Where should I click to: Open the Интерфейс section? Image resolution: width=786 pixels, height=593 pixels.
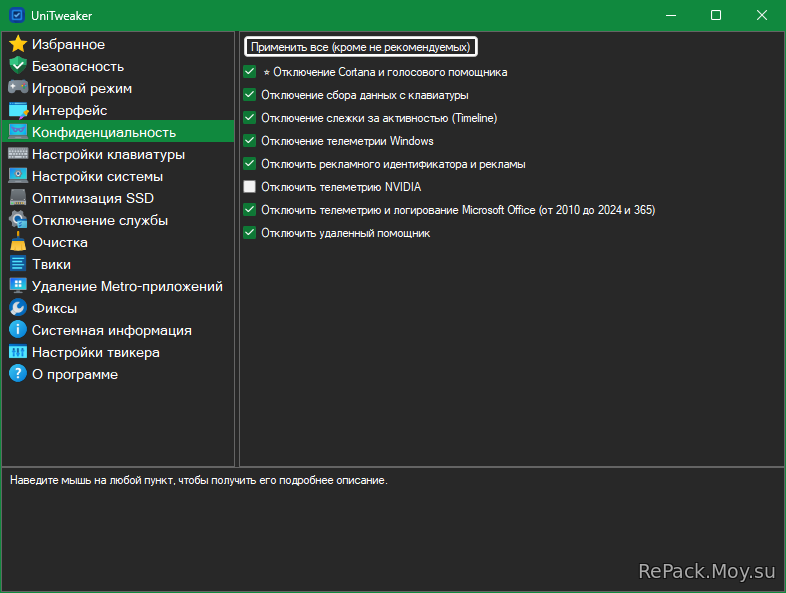(x=69, y=110)
